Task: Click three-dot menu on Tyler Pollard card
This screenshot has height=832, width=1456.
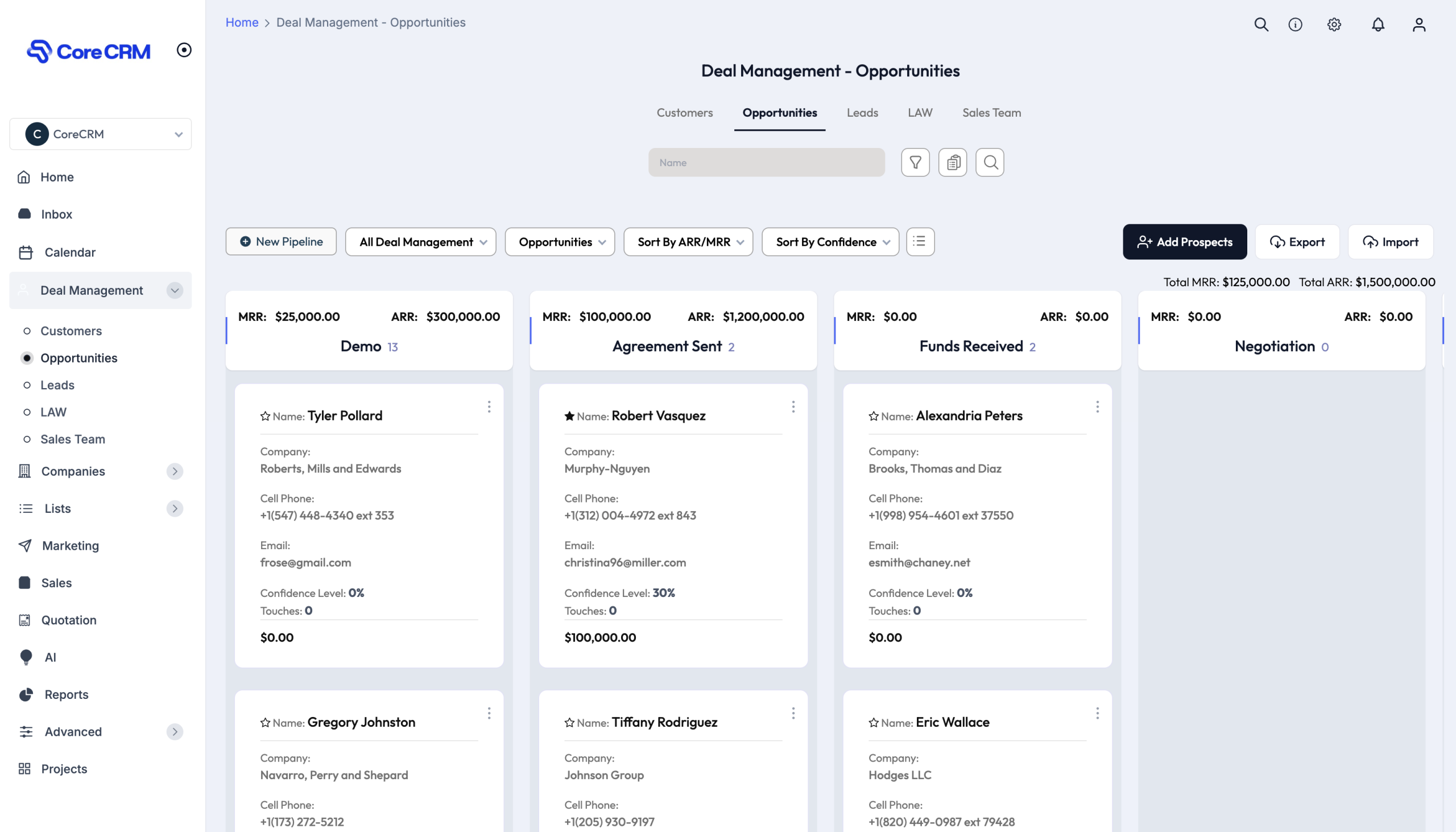Action: pos(489,406)
